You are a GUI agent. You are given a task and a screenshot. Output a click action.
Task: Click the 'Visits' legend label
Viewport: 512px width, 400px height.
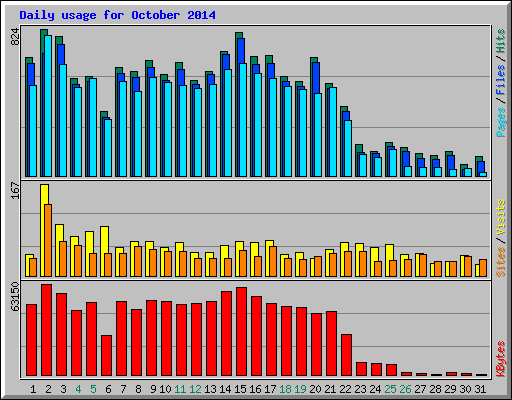tap(501, 217)
